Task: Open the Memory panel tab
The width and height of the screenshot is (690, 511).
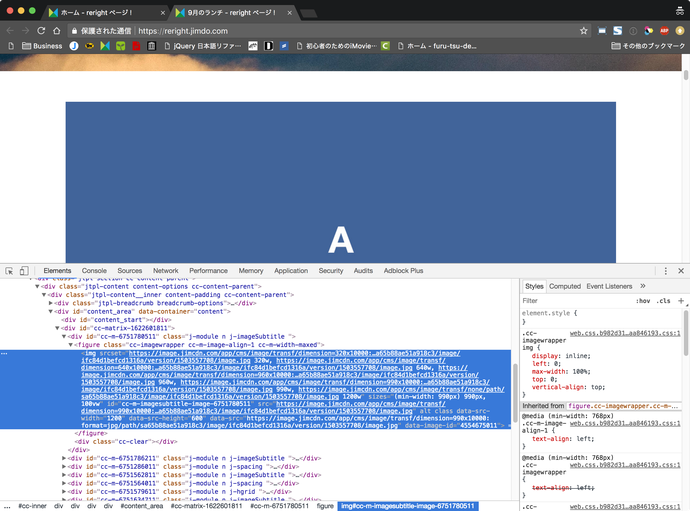Action: tap(251, 271)
